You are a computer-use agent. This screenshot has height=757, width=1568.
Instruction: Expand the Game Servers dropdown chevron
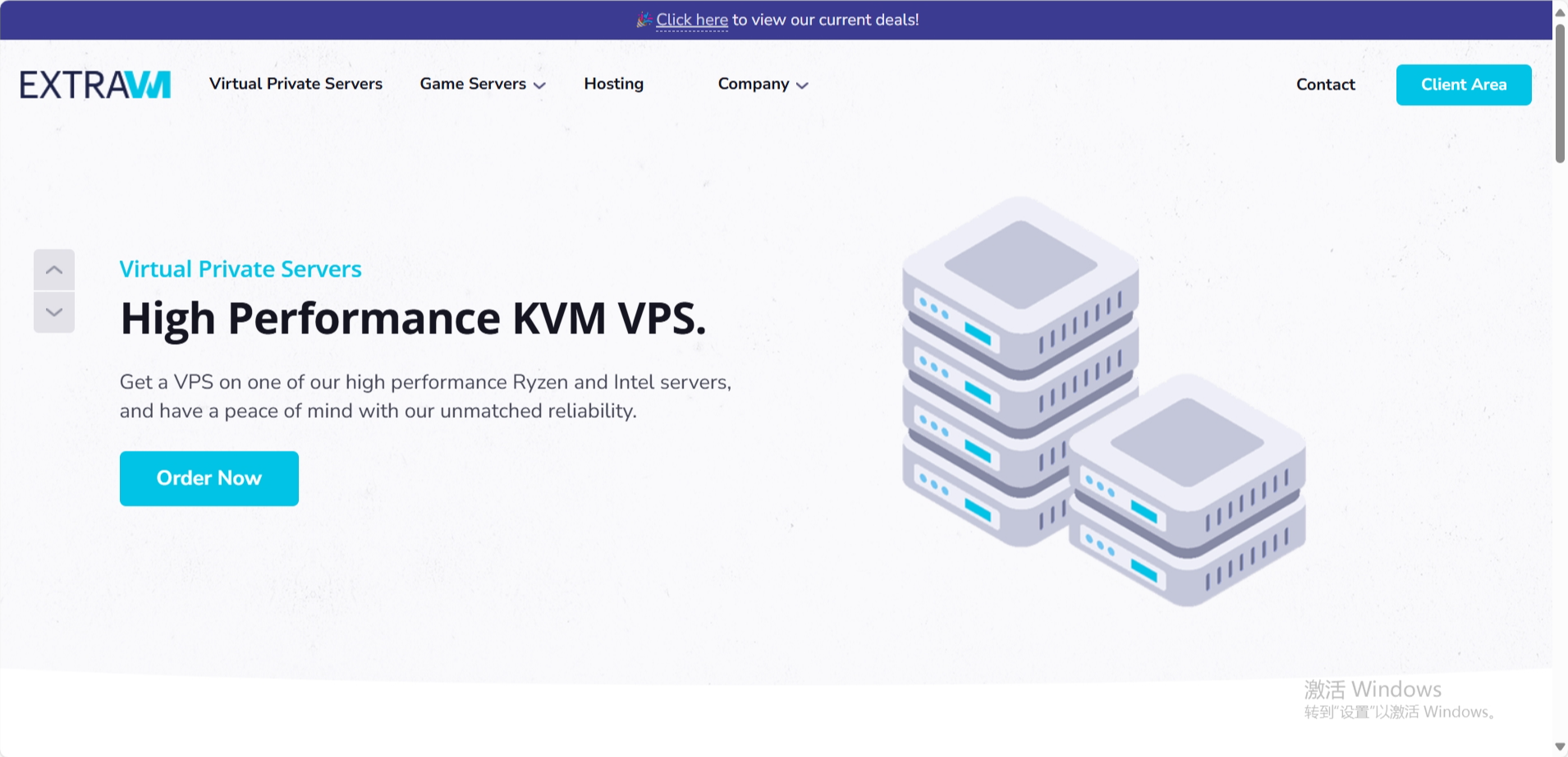(x=539, y=85)
